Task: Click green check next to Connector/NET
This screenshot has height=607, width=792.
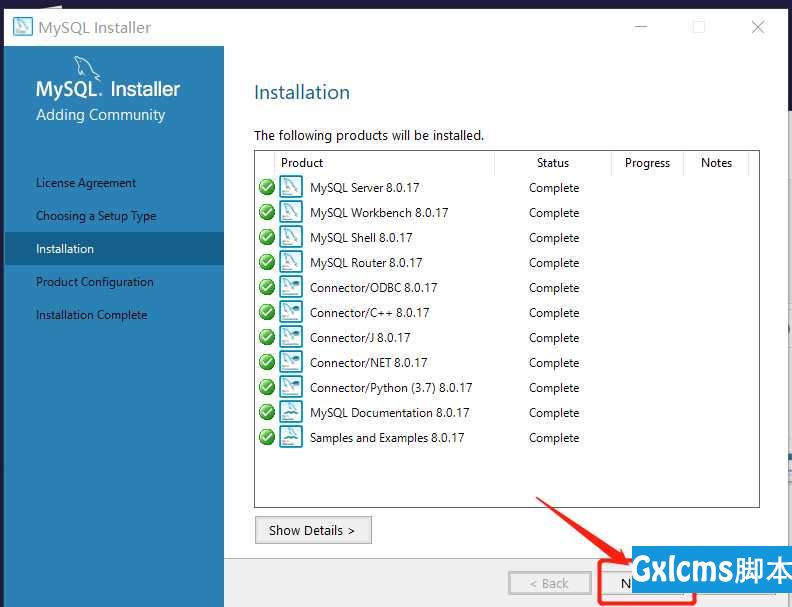Action: pyautogui.click(x=267, y=362)
